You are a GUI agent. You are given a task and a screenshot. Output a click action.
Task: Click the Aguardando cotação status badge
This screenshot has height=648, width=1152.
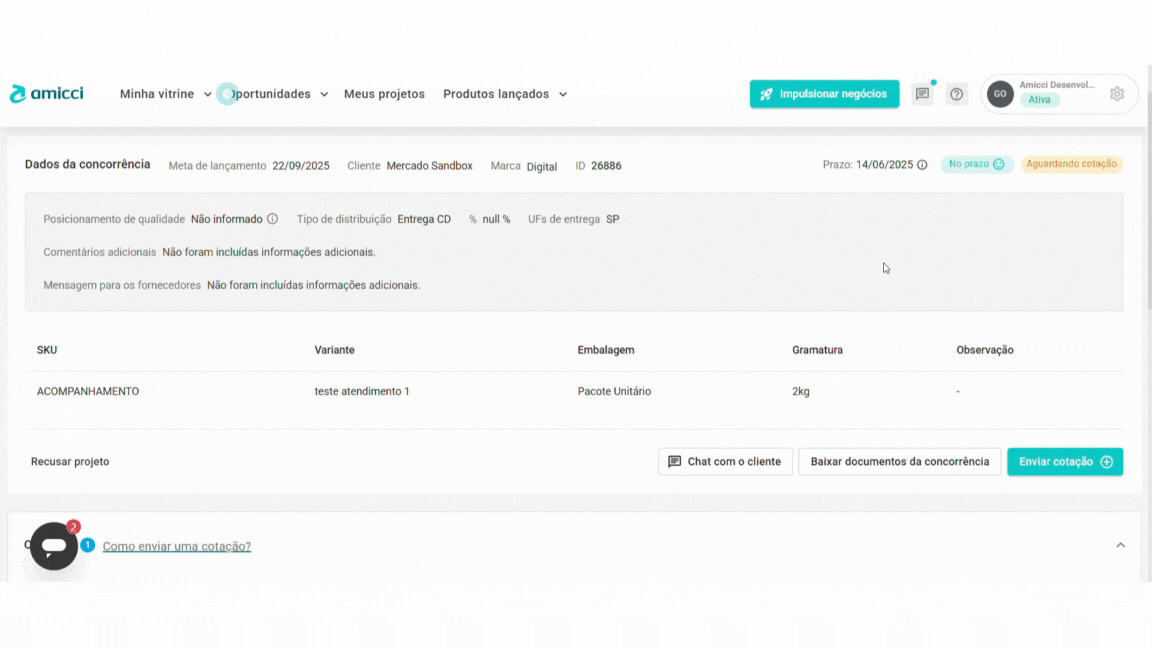(x=1072, y=165)
